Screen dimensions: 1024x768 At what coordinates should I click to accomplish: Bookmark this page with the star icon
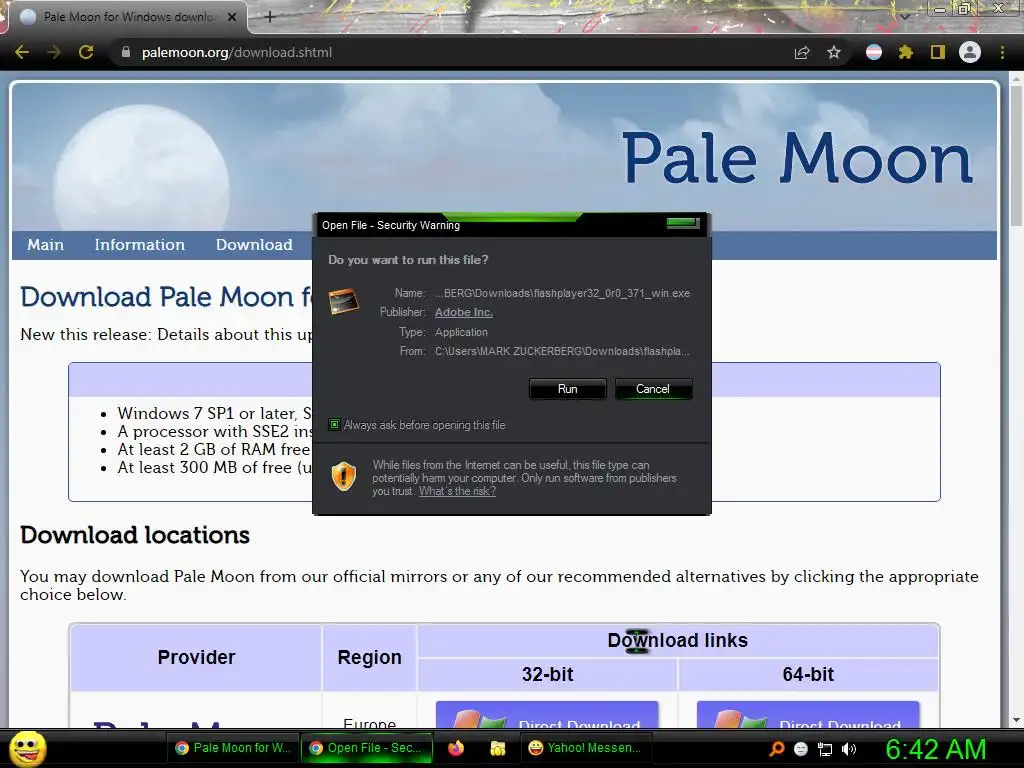coord(834,52)
